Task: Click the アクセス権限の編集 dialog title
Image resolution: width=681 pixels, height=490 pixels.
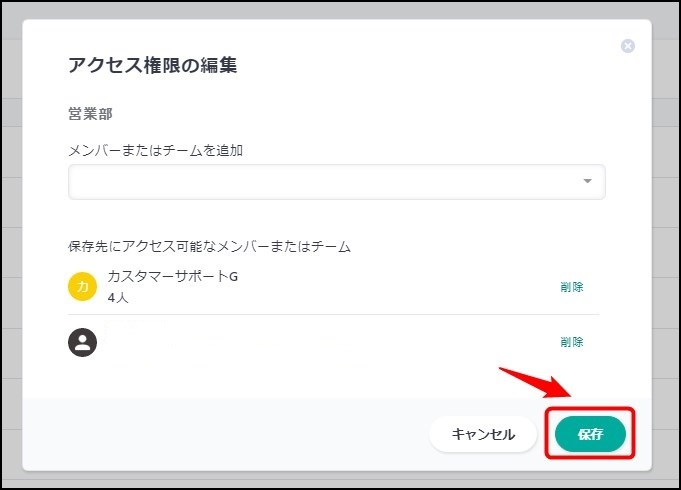Action: 152,66
